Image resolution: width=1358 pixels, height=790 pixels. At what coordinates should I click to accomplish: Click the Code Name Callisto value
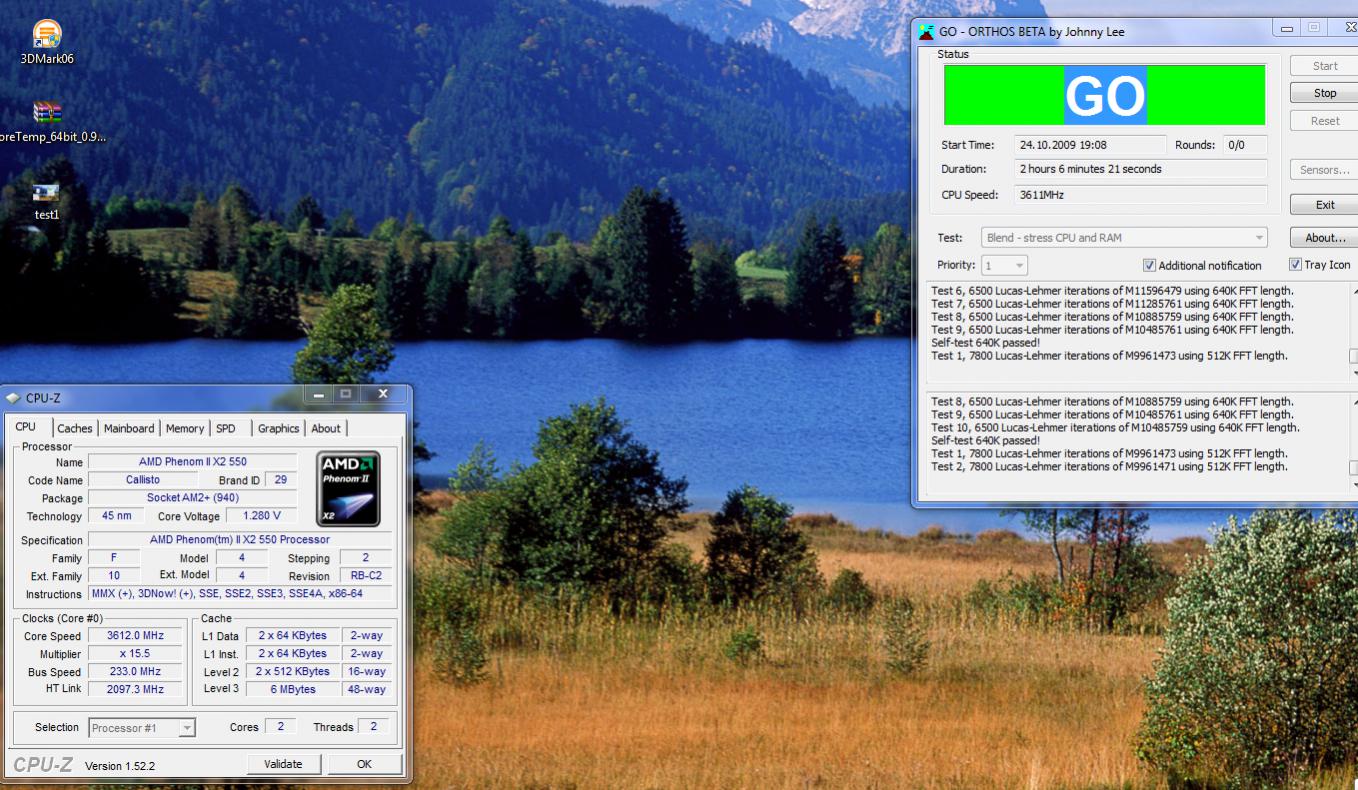click(x=143, y=480)
